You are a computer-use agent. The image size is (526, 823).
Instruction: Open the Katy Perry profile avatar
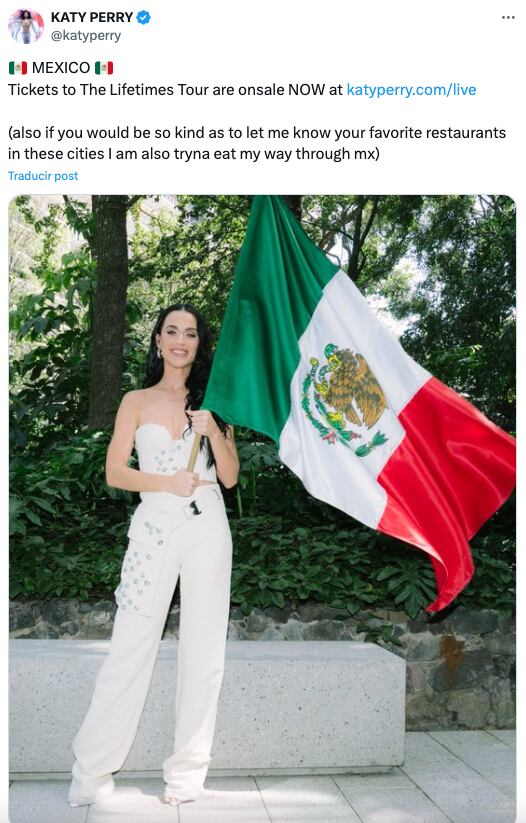(x=26, y=26)
